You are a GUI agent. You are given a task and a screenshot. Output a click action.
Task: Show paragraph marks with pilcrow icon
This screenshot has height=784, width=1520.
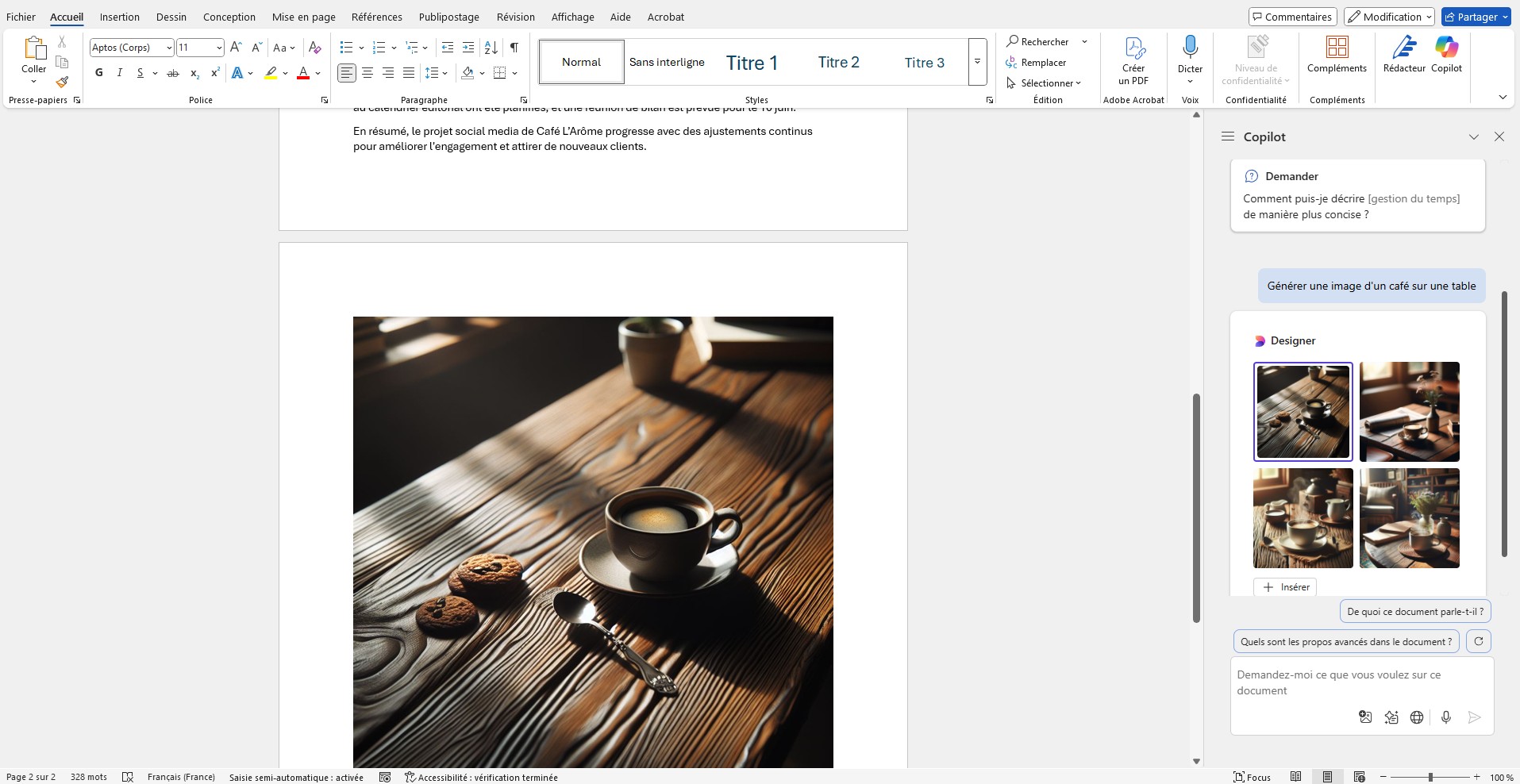514,48
